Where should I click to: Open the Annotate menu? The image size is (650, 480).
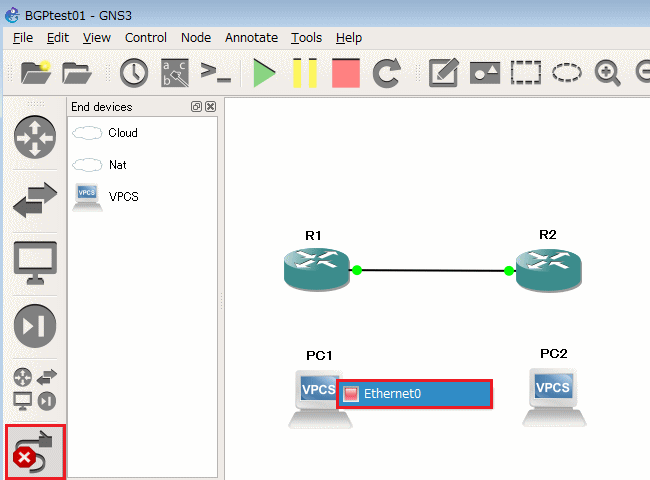click(252, 38)
